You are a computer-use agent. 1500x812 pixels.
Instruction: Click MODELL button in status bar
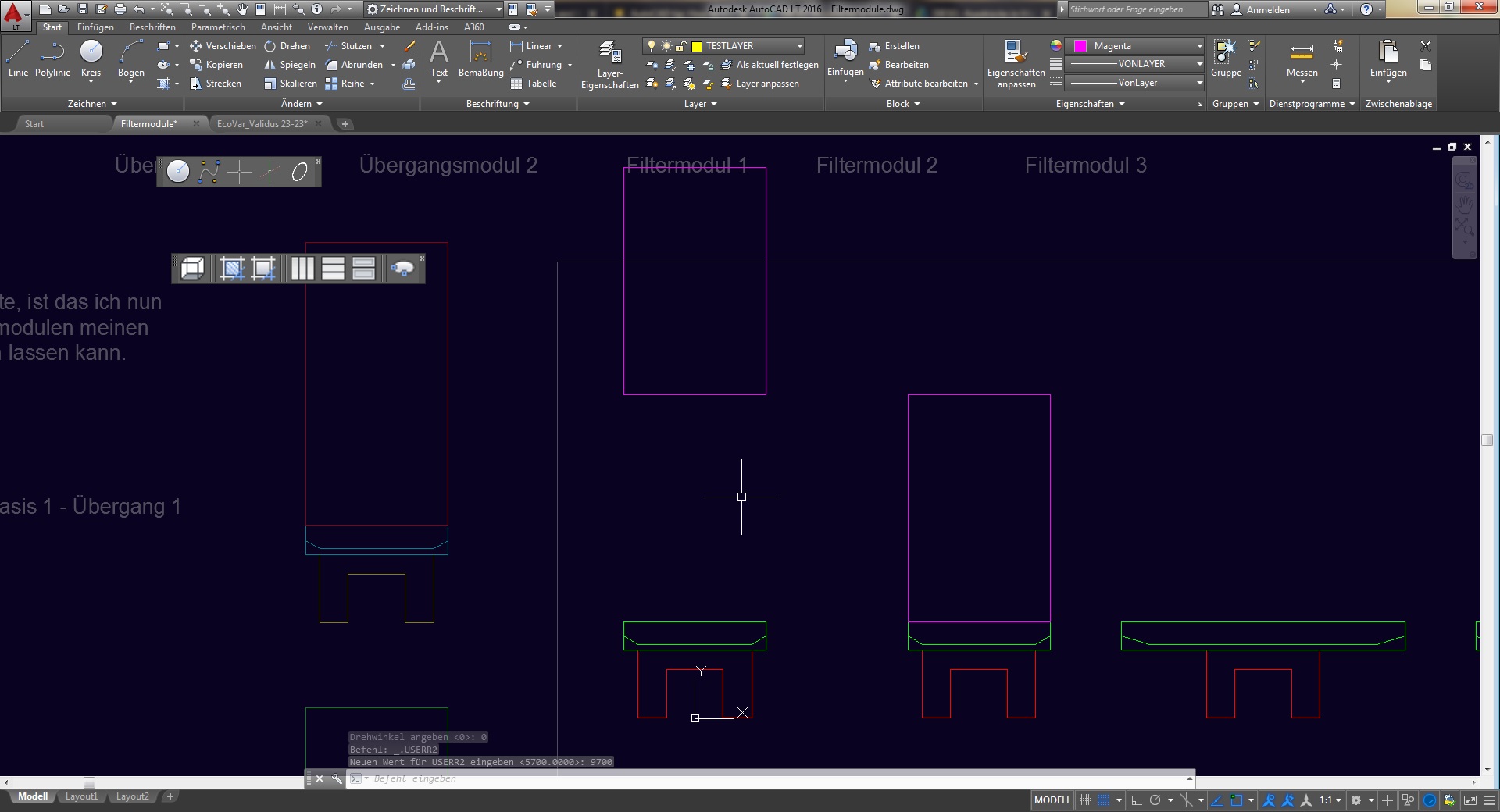pos(1052,800)
